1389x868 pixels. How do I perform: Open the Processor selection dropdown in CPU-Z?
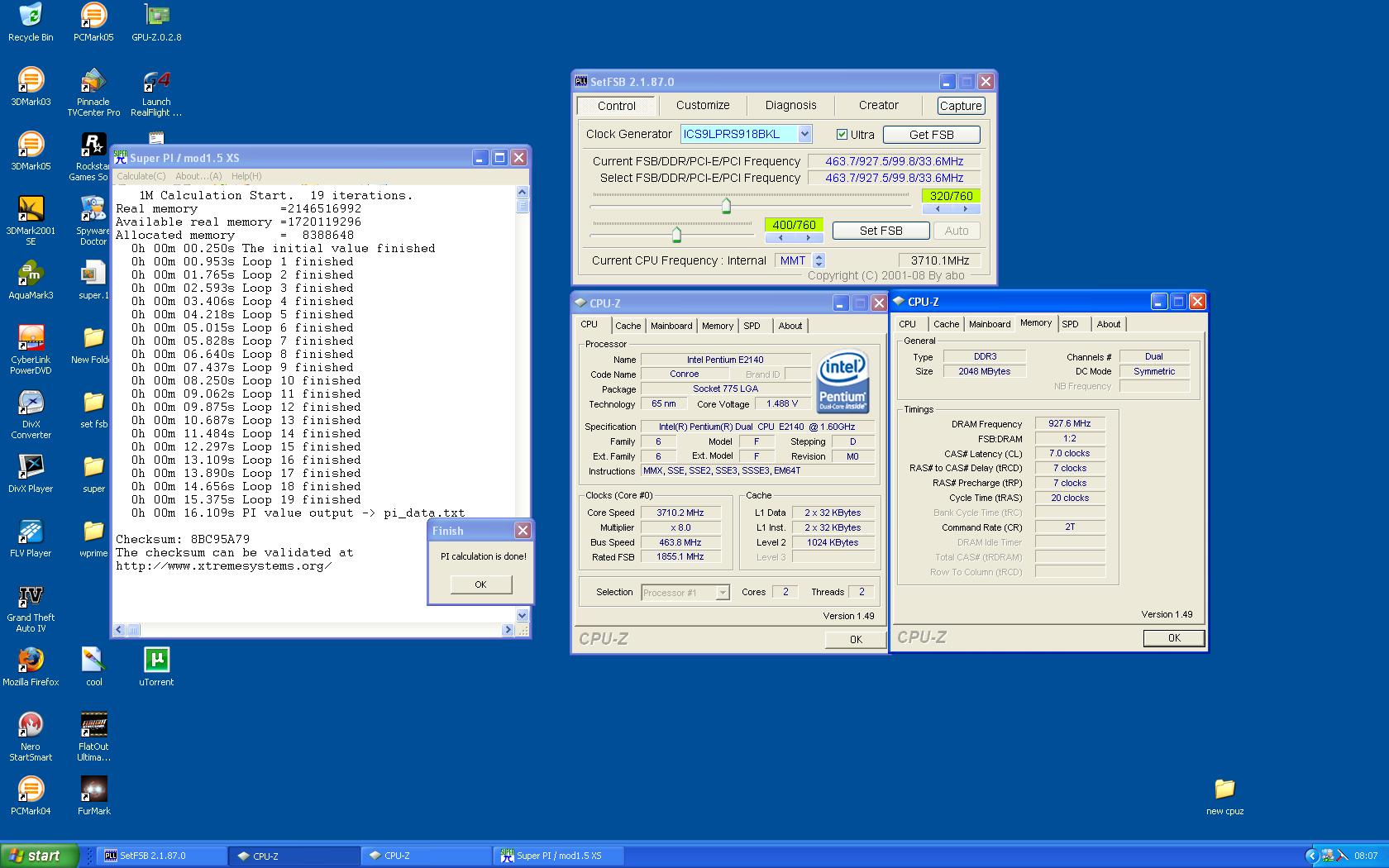pyautogui.click(x=723, y=593)
